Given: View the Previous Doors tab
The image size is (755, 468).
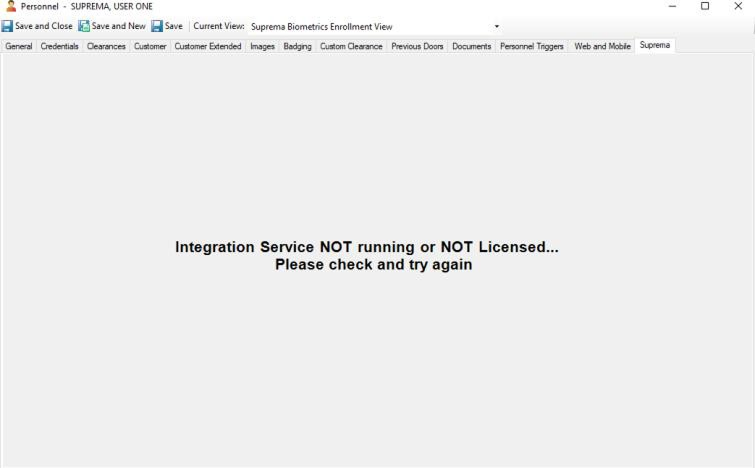Looking at the screenshot, I should (417, 46).
